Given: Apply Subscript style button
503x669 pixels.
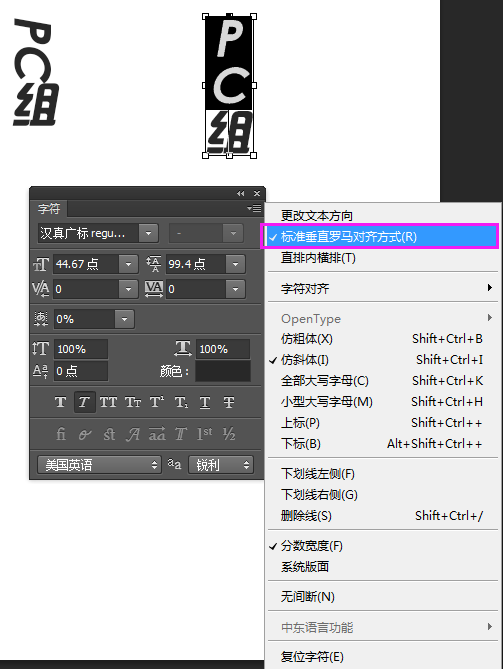Looking at the screenshot, I should [181, 402].
